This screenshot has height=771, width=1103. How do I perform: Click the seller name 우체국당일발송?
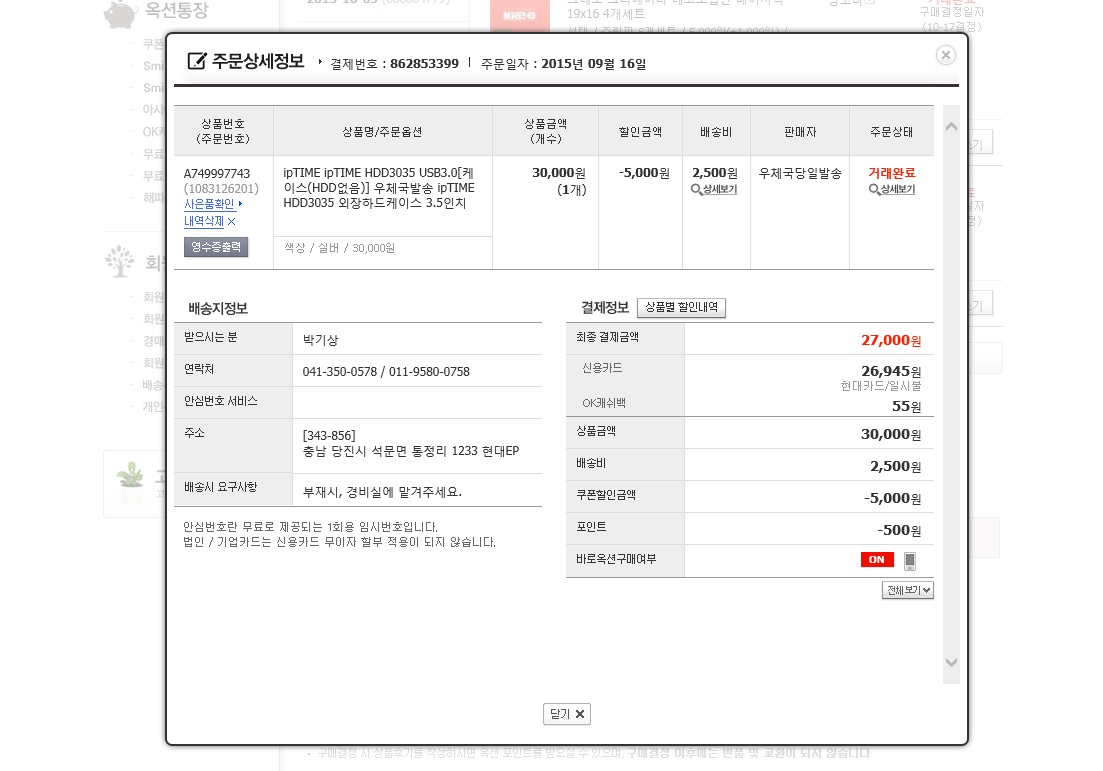800,174
